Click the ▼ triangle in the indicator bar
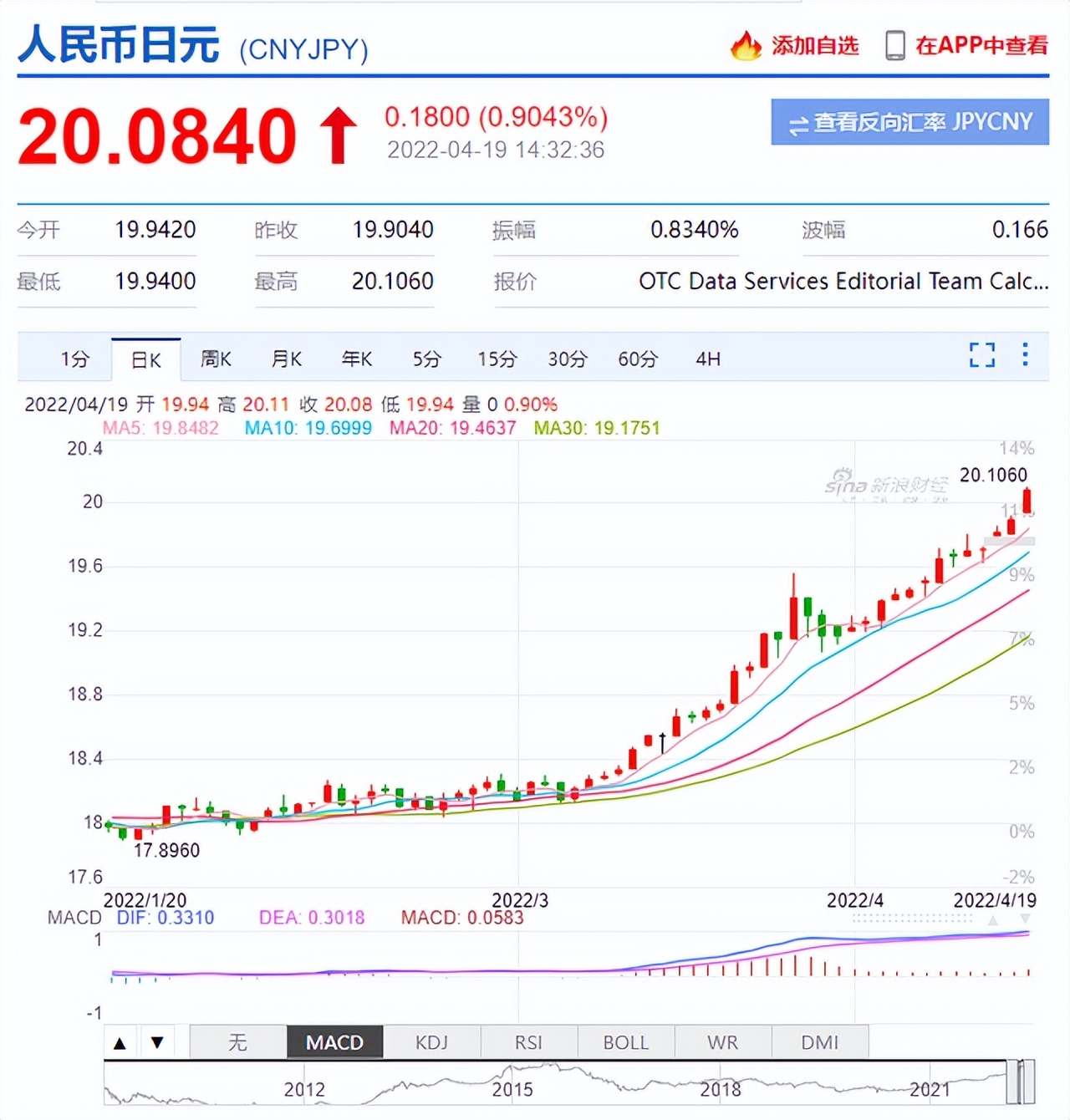1070x1120 pixels. click(x=156, y=1042)
